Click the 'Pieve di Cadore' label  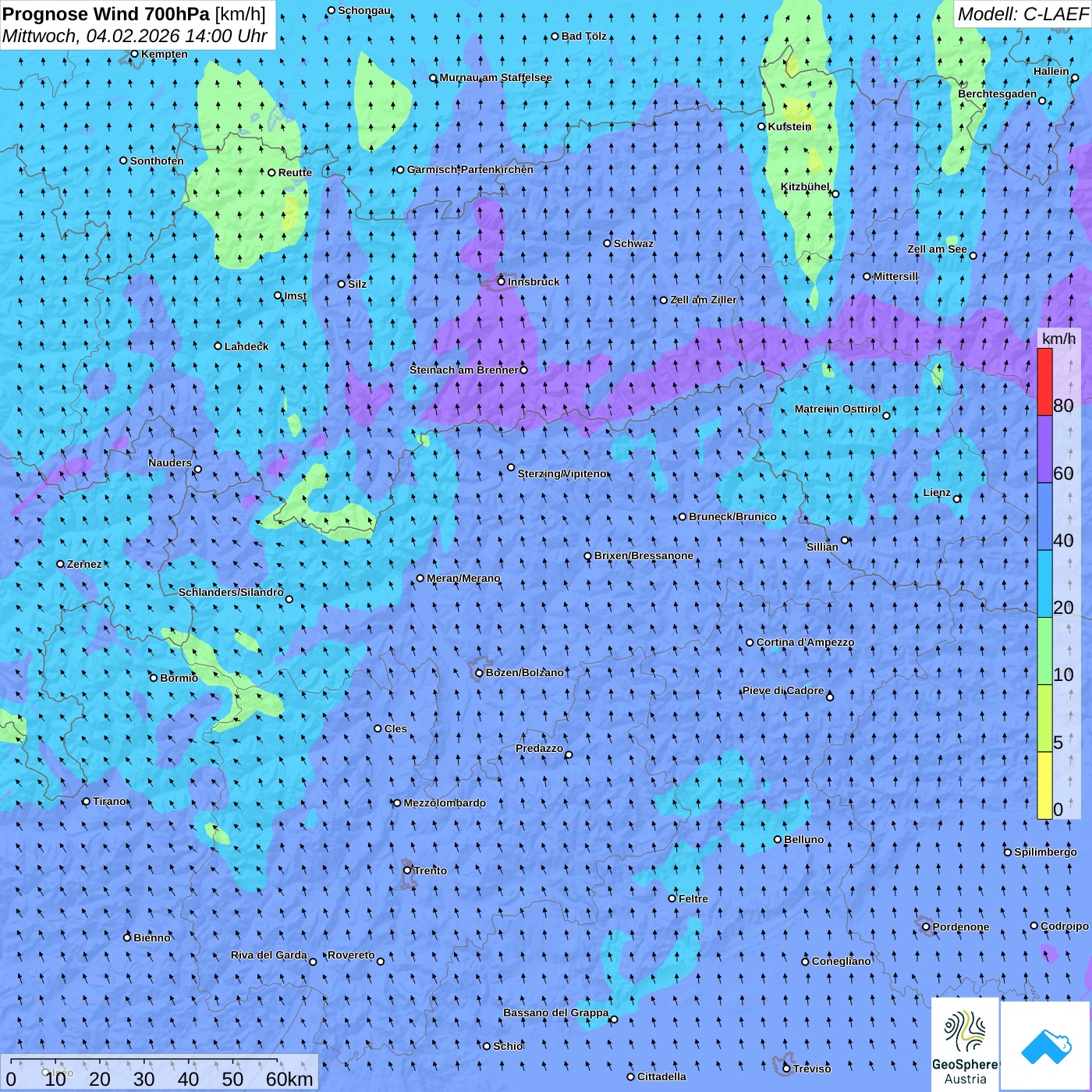[783, 690]
